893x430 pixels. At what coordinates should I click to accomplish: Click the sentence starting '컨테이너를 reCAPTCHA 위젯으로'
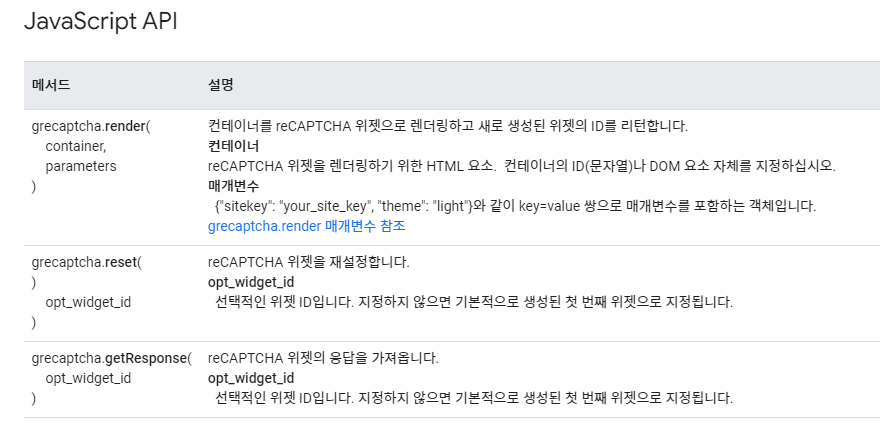pos(448,126)
